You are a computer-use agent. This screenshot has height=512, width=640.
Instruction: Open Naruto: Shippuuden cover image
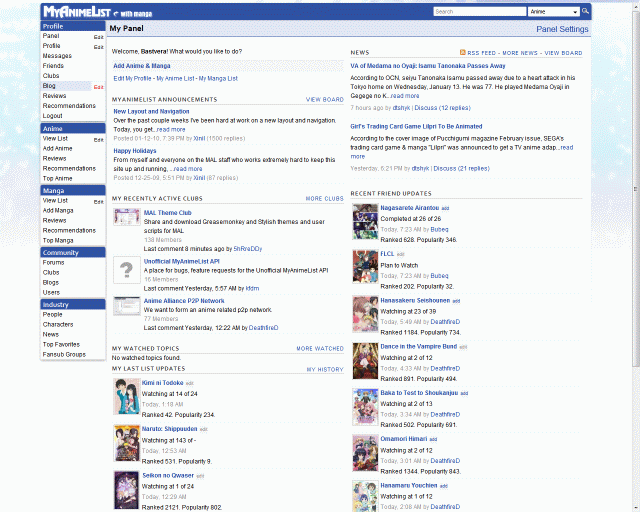point(127,443)
